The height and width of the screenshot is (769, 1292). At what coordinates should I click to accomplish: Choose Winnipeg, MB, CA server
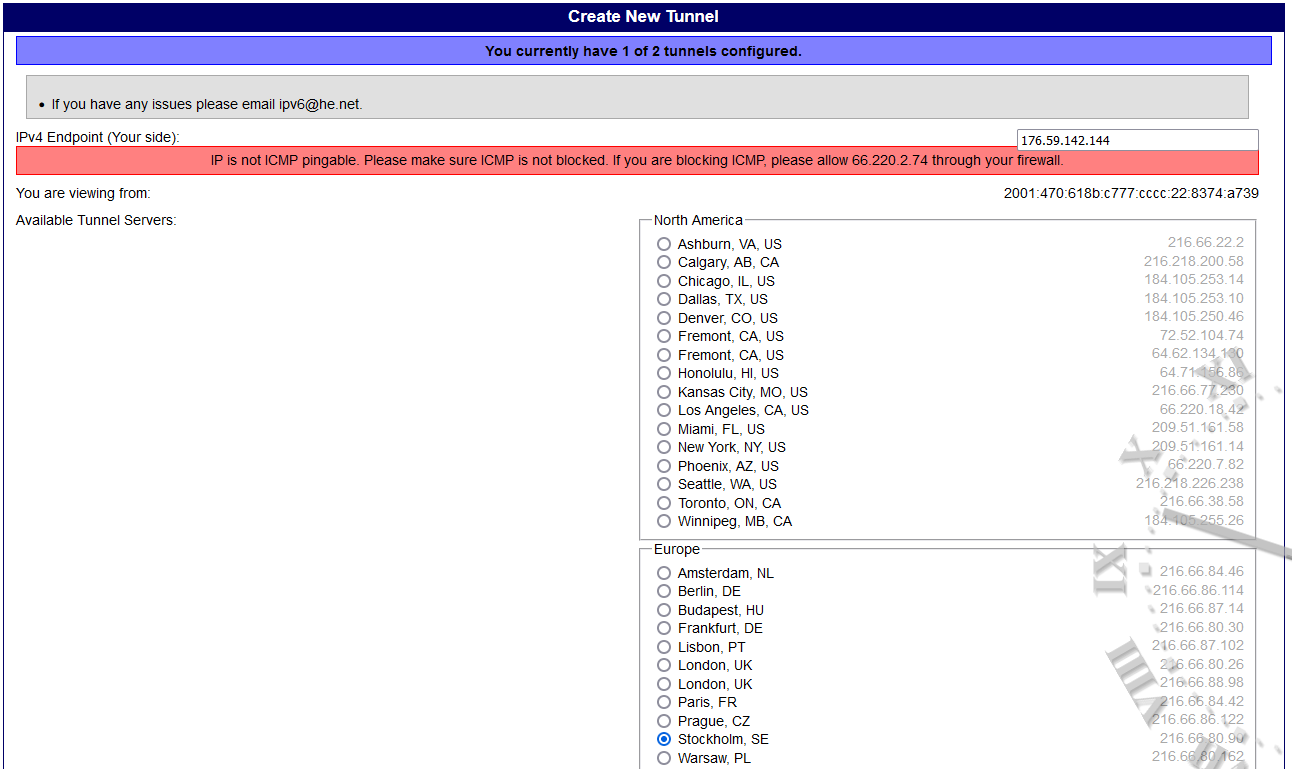point(664,521)
